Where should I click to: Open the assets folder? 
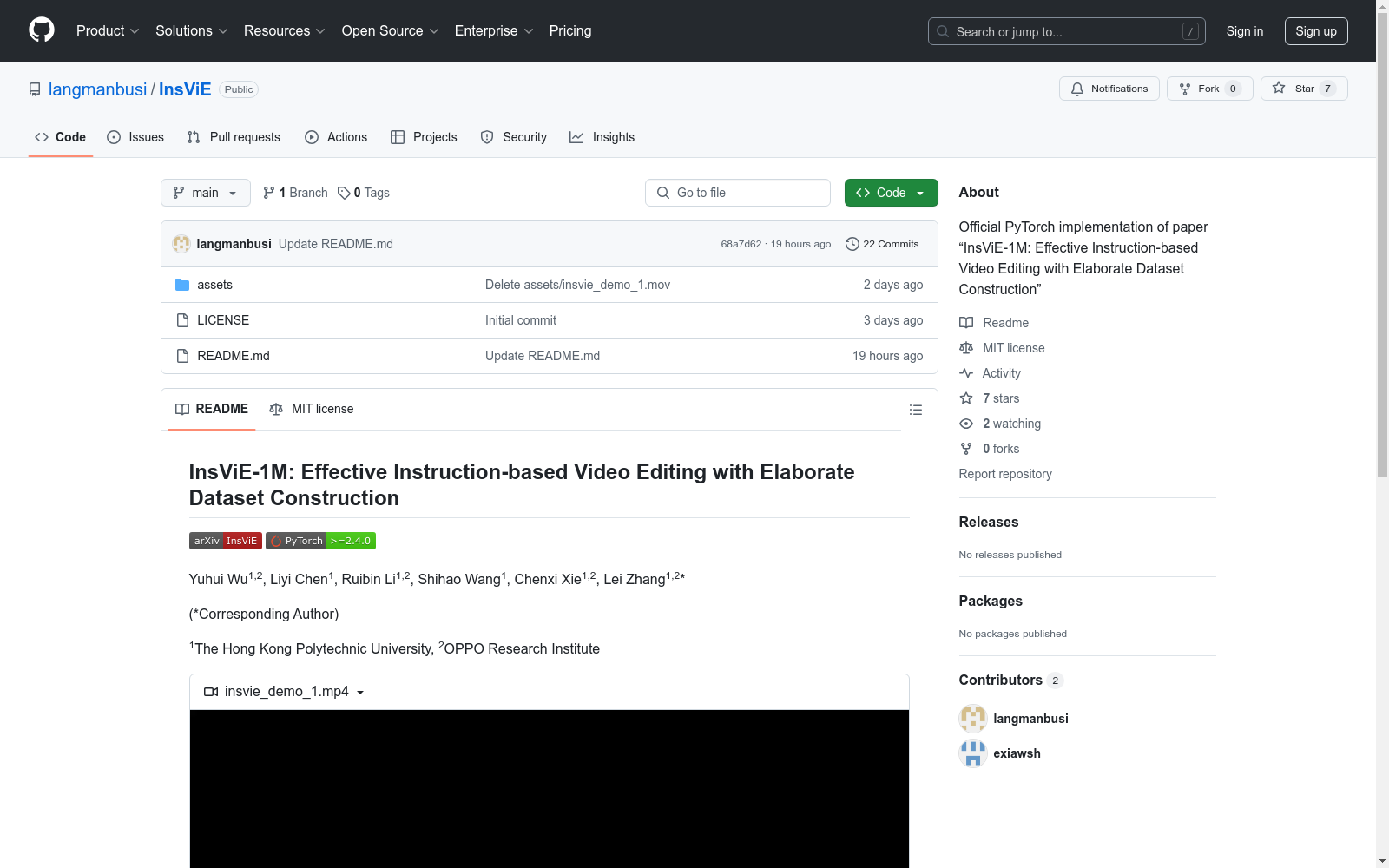(214, 285)
